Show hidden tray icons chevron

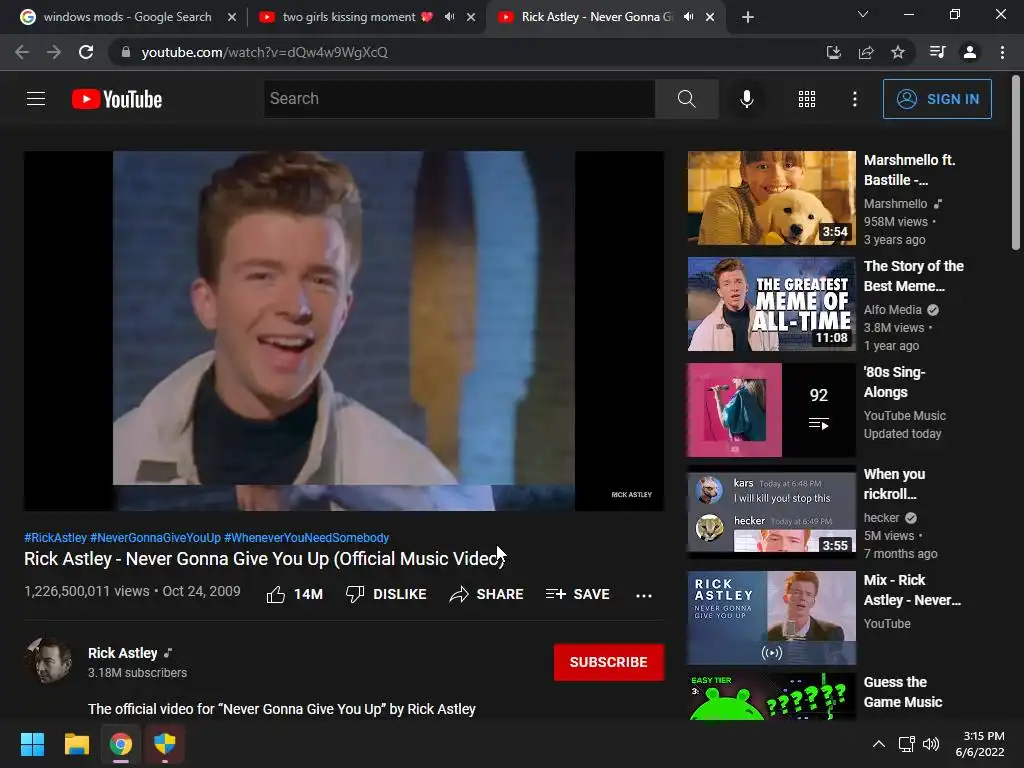879,744
